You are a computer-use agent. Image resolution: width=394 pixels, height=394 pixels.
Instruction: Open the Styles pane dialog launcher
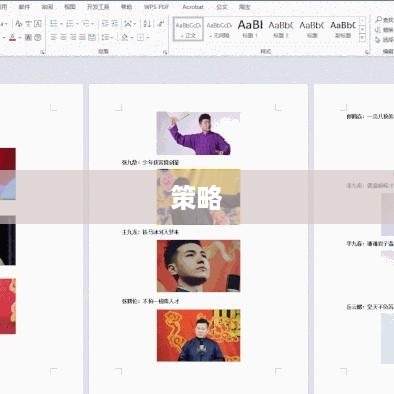click(367, 52)
